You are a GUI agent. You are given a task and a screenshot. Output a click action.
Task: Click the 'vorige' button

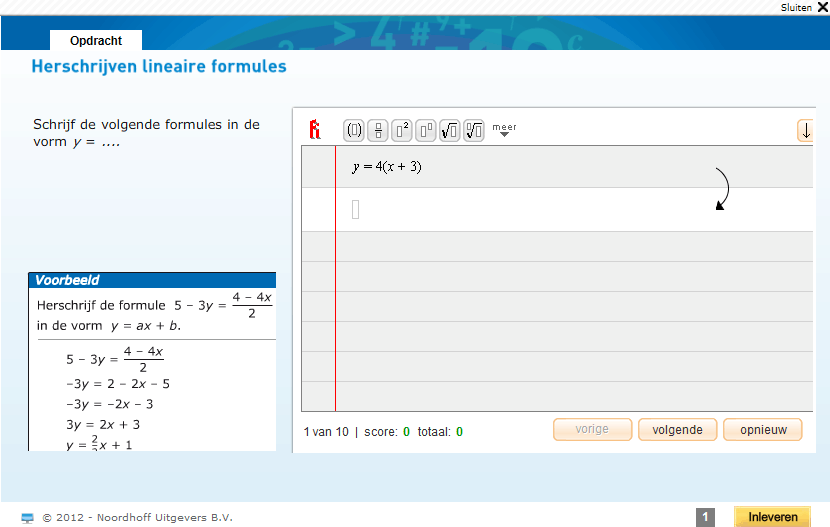point(592,430)
